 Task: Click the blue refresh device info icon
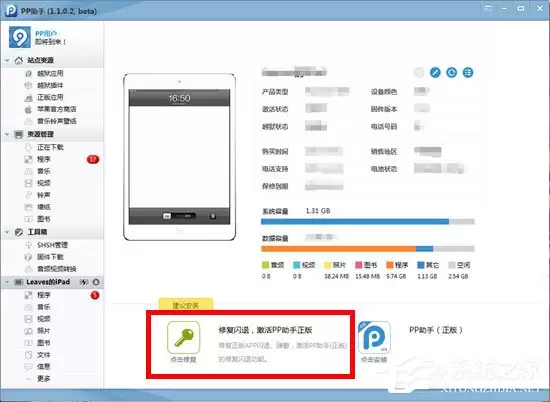(x=451, y=73)
